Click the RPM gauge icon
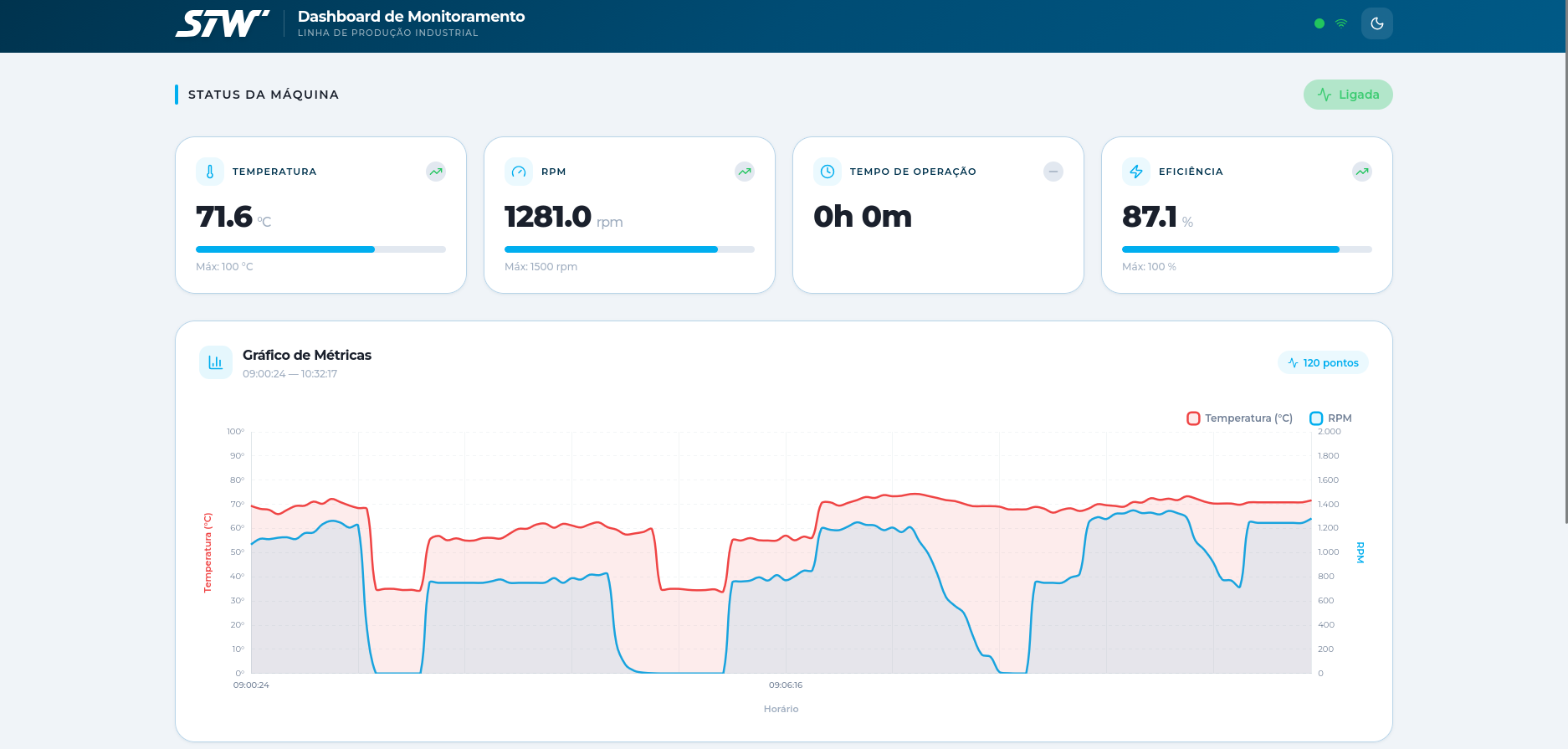This screenshot has width=1568, height=749. (519, 172)
